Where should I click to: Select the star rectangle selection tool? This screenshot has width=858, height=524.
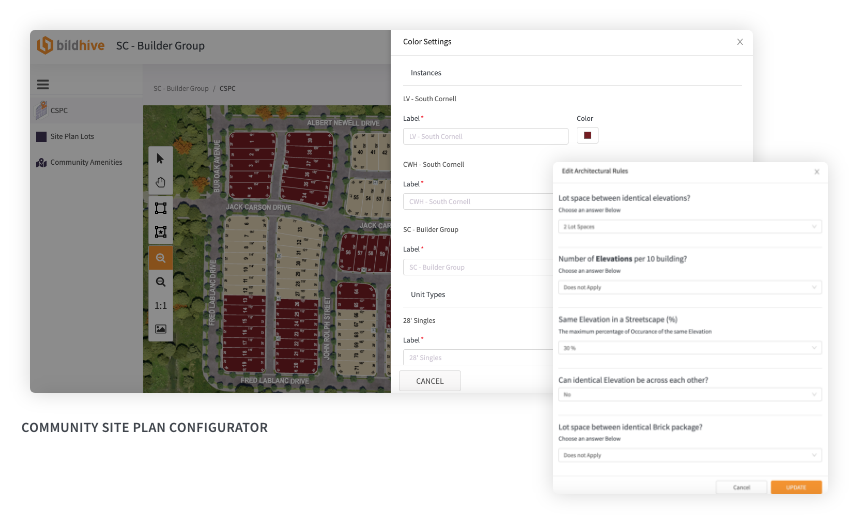160,232
